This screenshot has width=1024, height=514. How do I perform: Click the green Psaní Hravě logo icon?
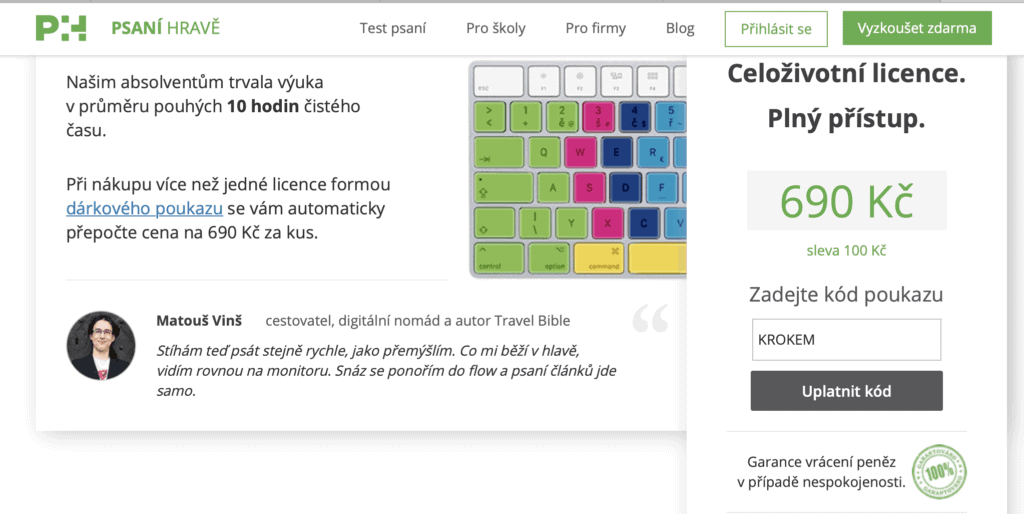61,28
